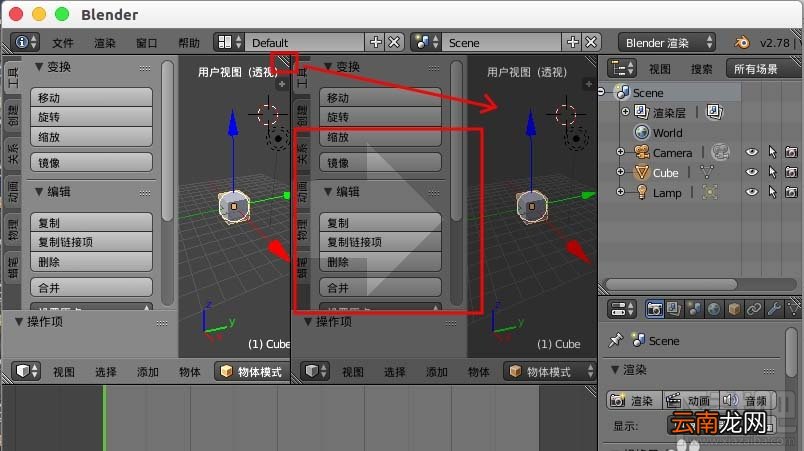
Task: Switch to 创建 tab in left tool shelf
Action: [13, 114]
